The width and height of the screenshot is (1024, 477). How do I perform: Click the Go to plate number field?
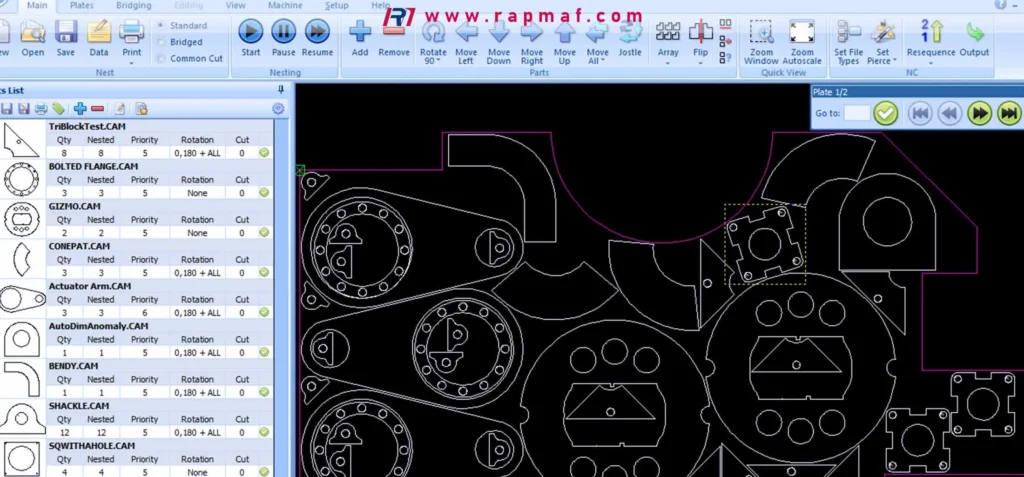pos(857,113)
